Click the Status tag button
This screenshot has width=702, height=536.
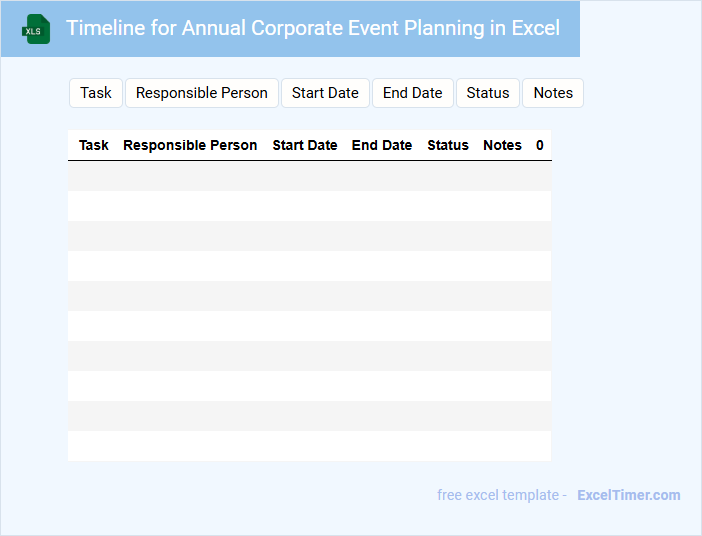click(x=488, y=93)
